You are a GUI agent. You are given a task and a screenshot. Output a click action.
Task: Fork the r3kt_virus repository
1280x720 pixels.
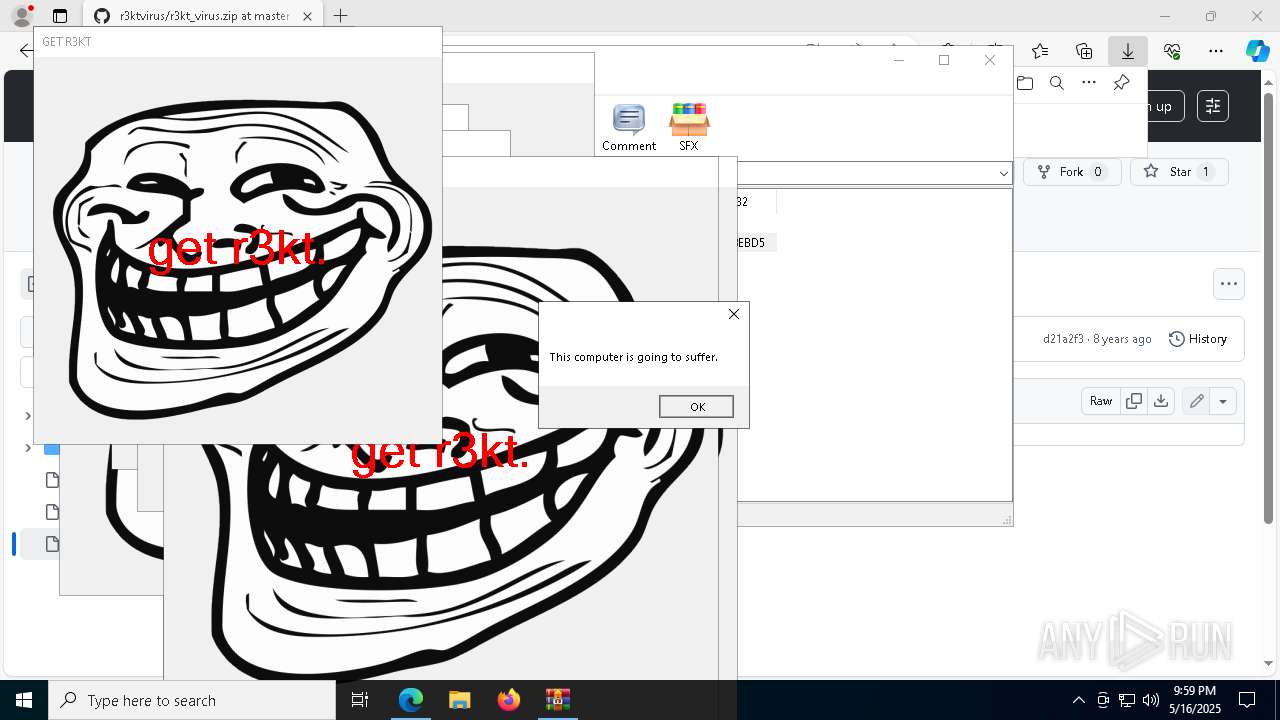[1071, 172]
